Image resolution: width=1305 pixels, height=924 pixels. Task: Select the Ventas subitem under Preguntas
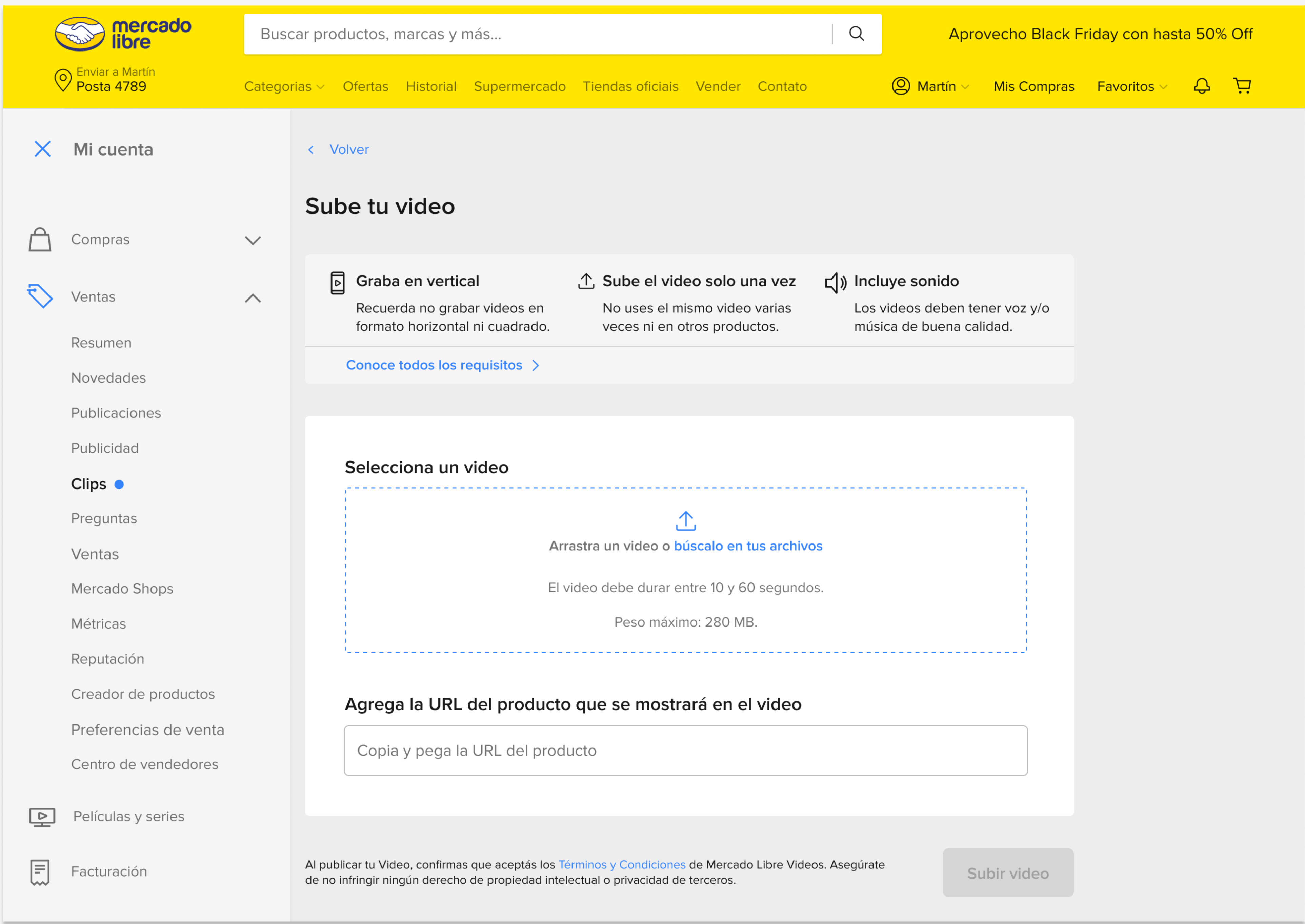pyautogui.click(x=95, y=555)
